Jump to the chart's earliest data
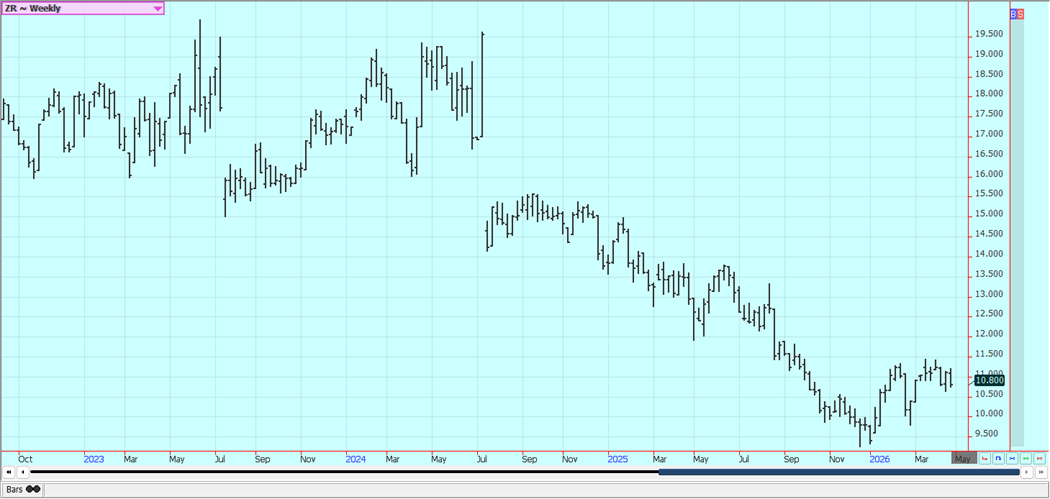This screenshot has height=499, width=1050. [9, 472]
